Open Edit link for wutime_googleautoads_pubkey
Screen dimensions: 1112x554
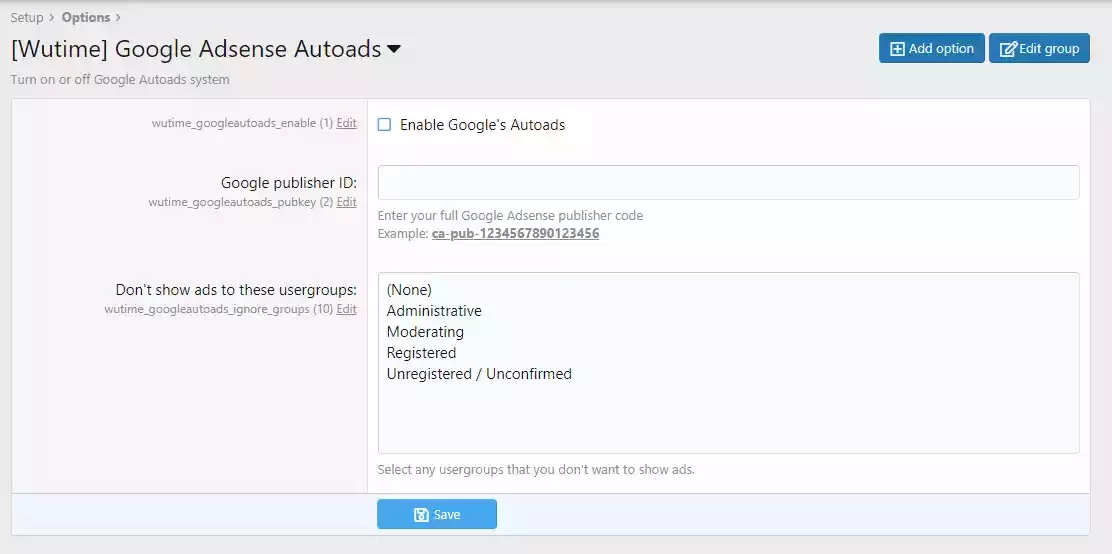346,202
